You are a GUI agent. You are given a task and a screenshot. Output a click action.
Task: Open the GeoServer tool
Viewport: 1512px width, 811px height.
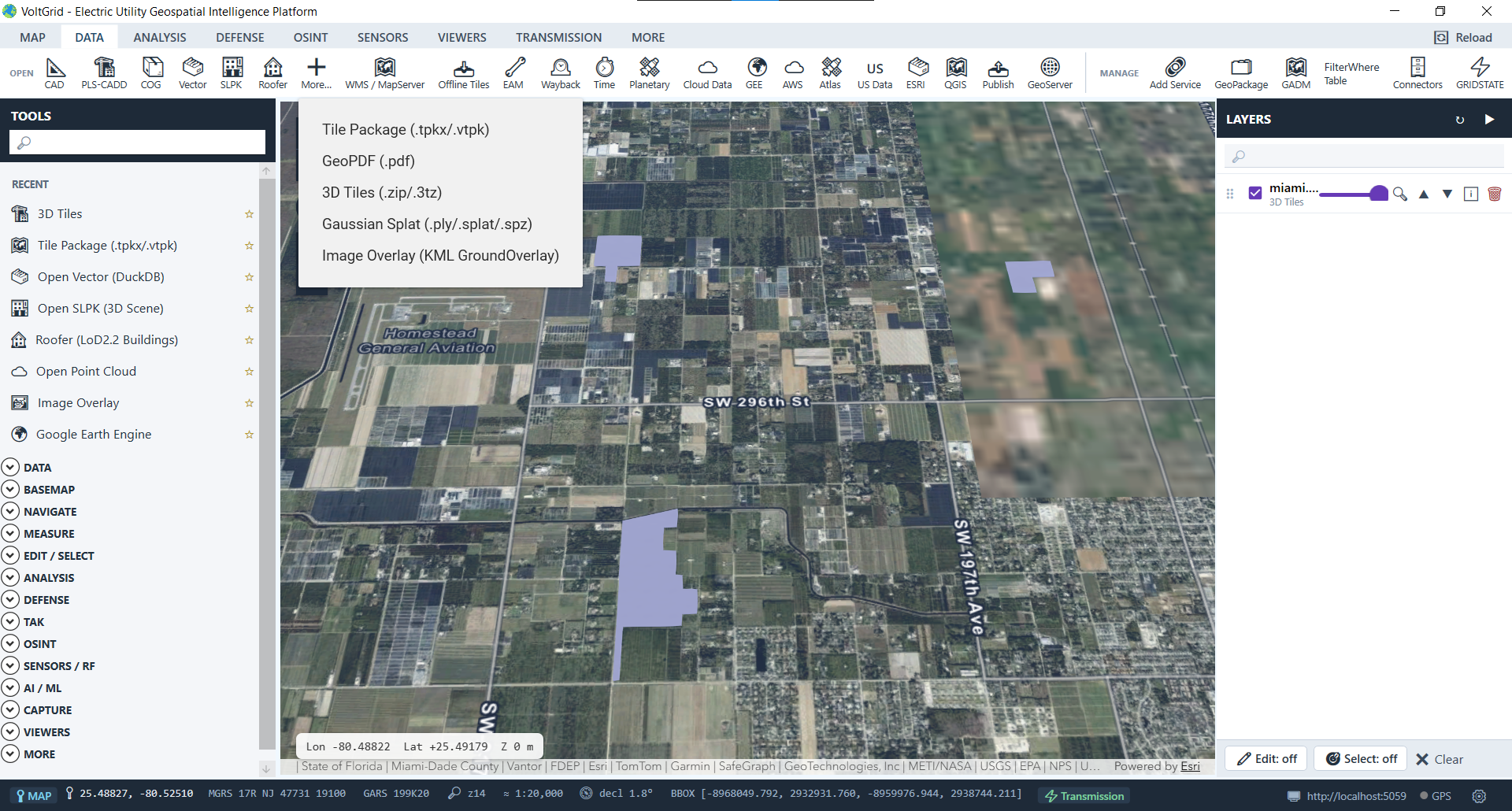1050,73
